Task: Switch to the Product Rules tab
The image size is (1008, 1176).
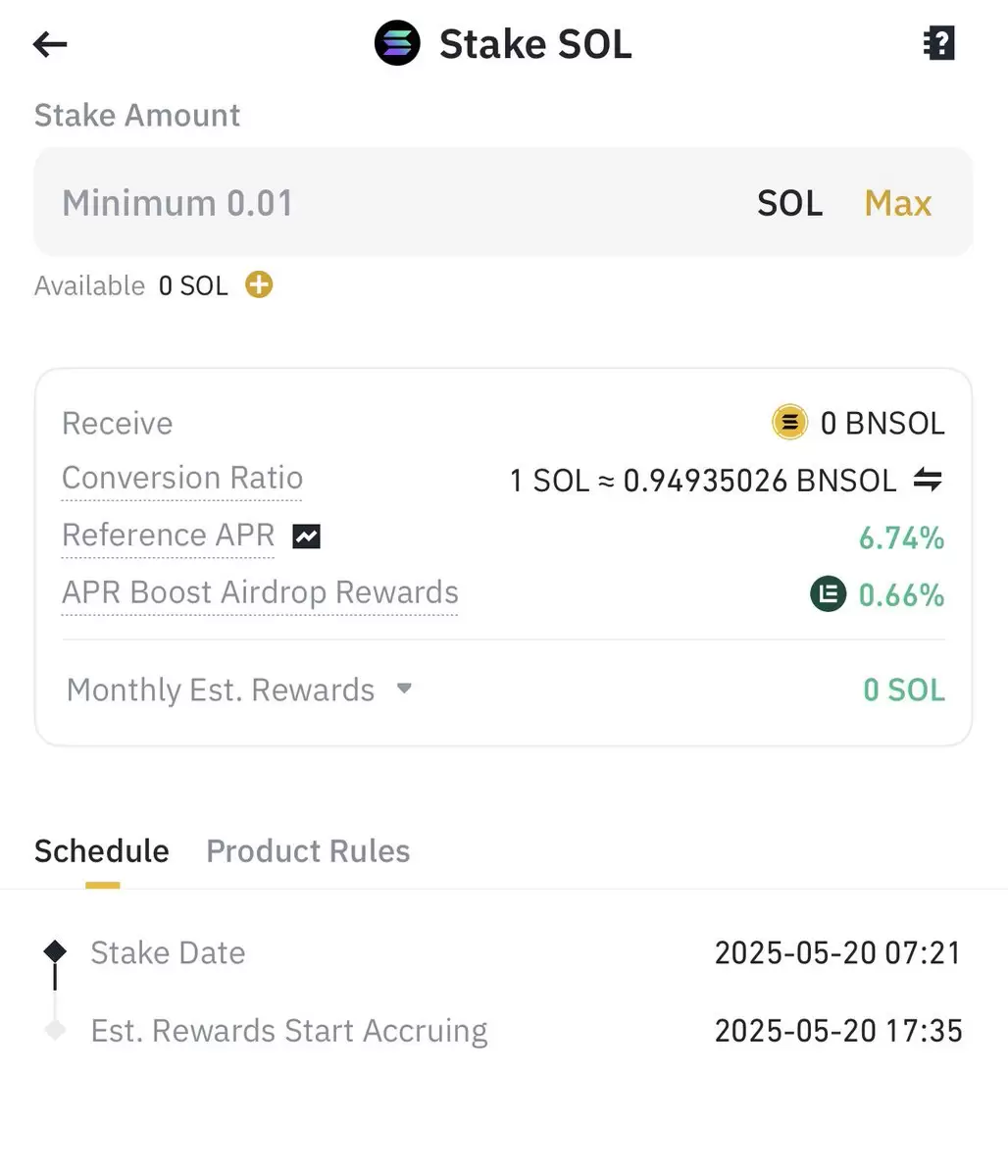Action: coord(308,851)
